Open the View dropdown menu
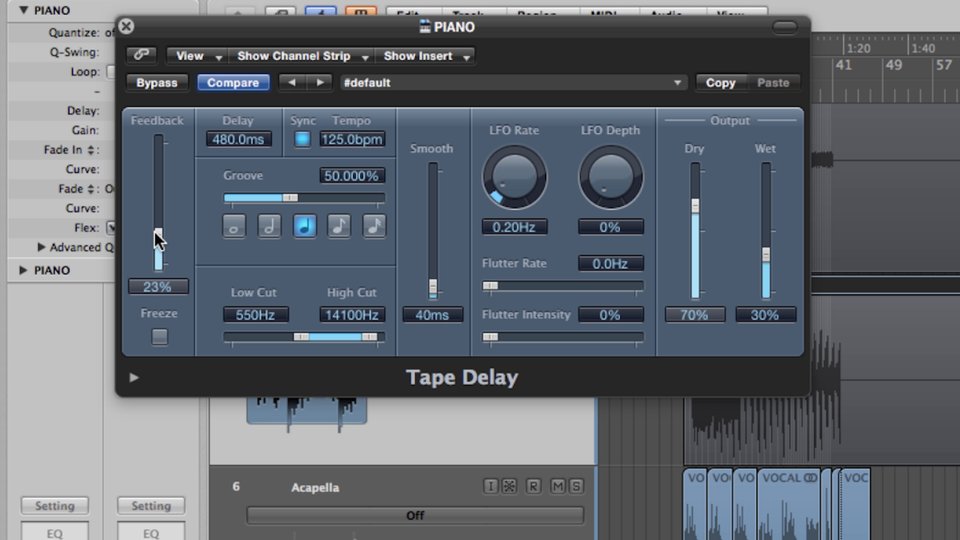The image size is (960, 540). click(196, 56)
